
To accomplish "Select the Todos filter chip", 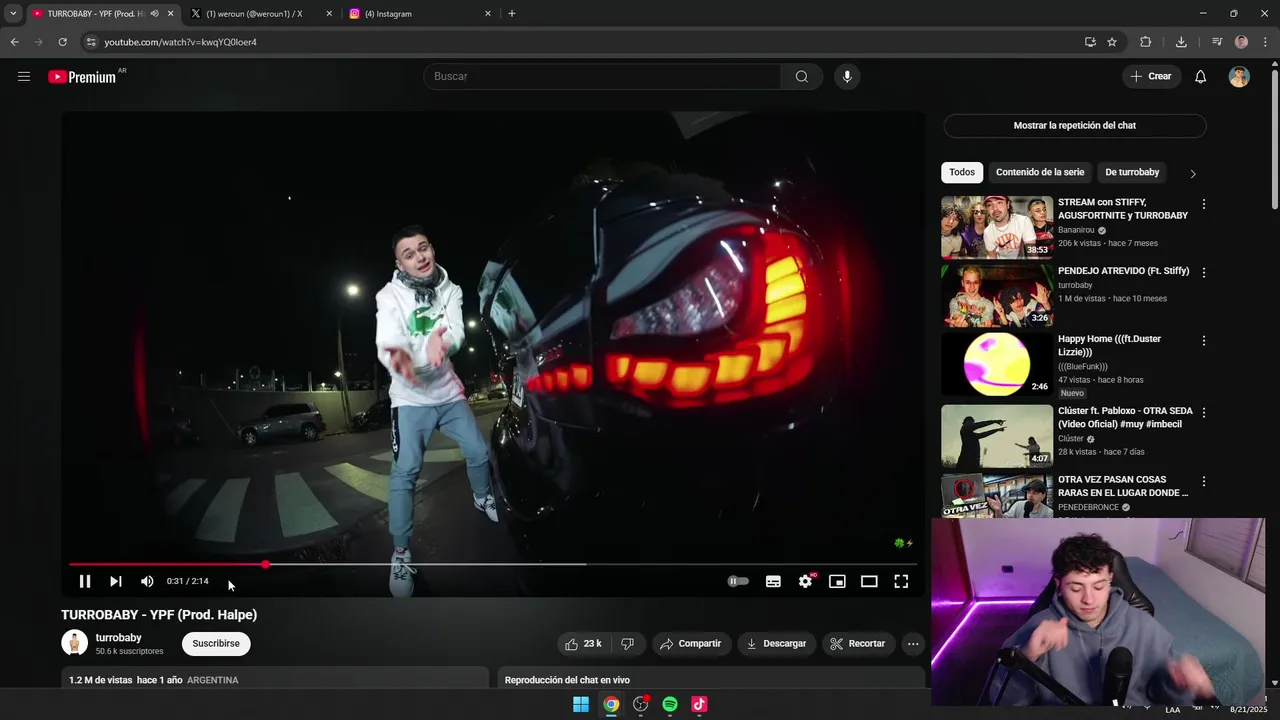I will tap(962, 173).
